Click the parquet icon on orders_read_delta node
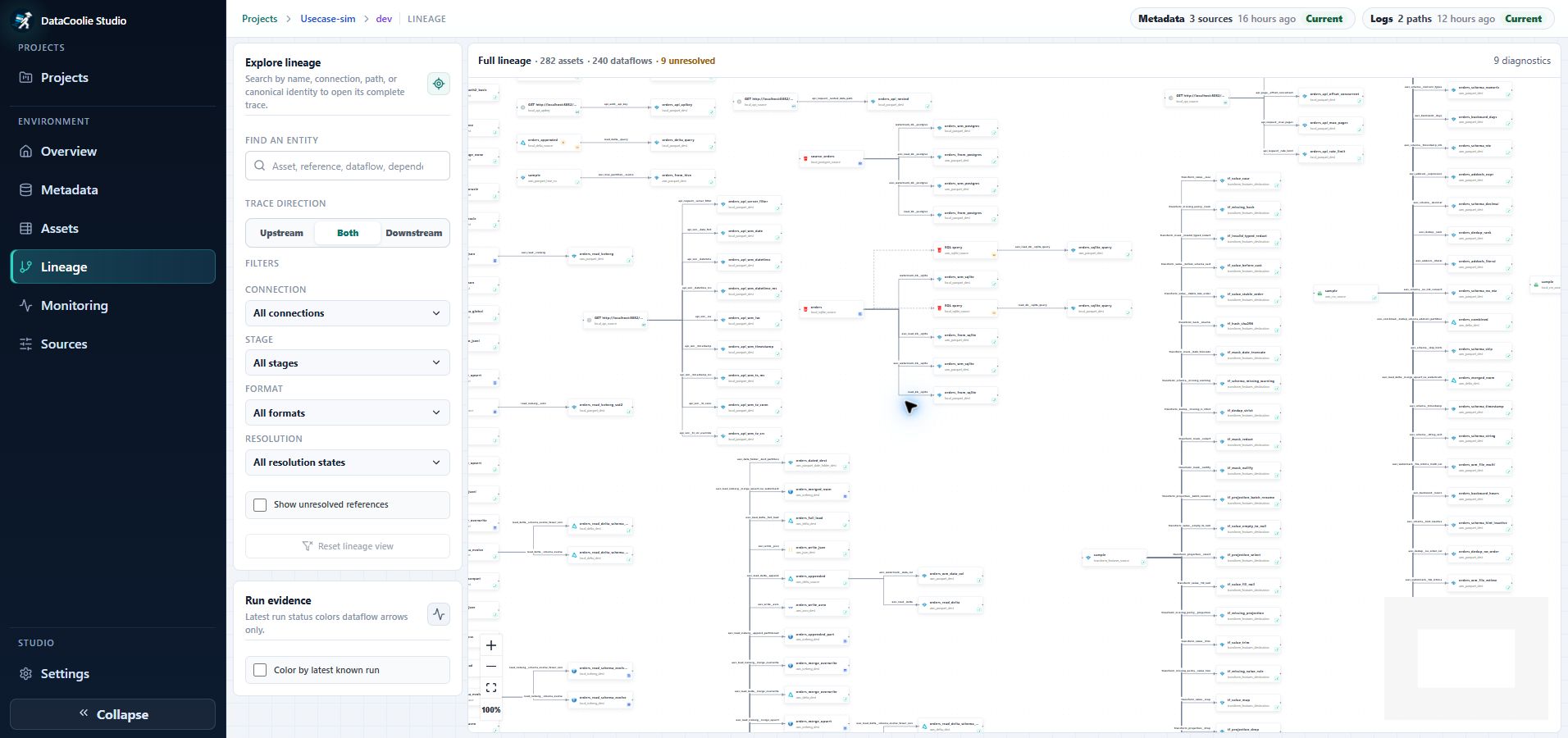Viewport: 1568px width, 738px height. 924,604
